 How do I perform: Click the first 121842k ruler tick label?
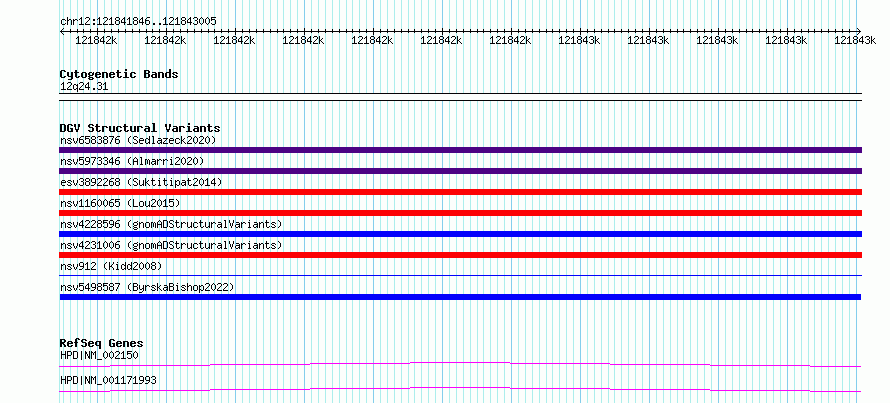pyautogui.click(x=96, y=40)
